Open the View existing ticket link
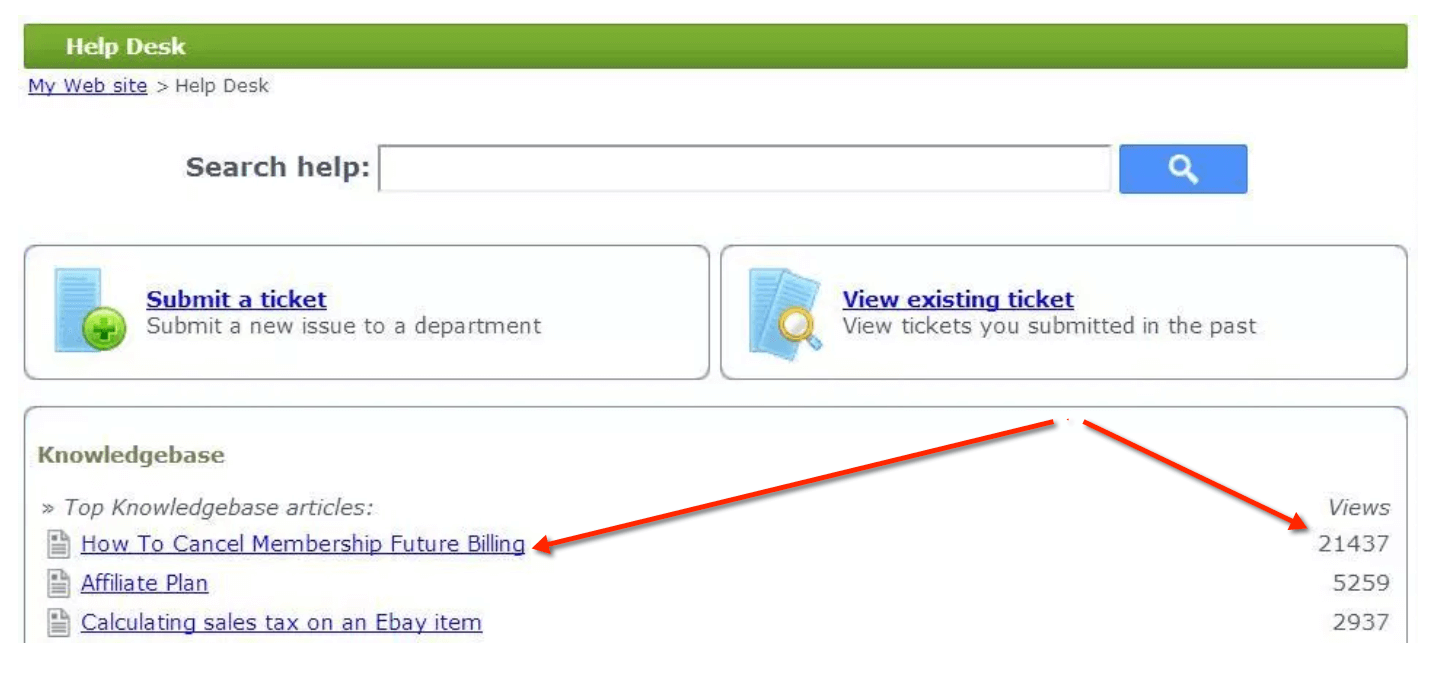 tap(958, 299)
